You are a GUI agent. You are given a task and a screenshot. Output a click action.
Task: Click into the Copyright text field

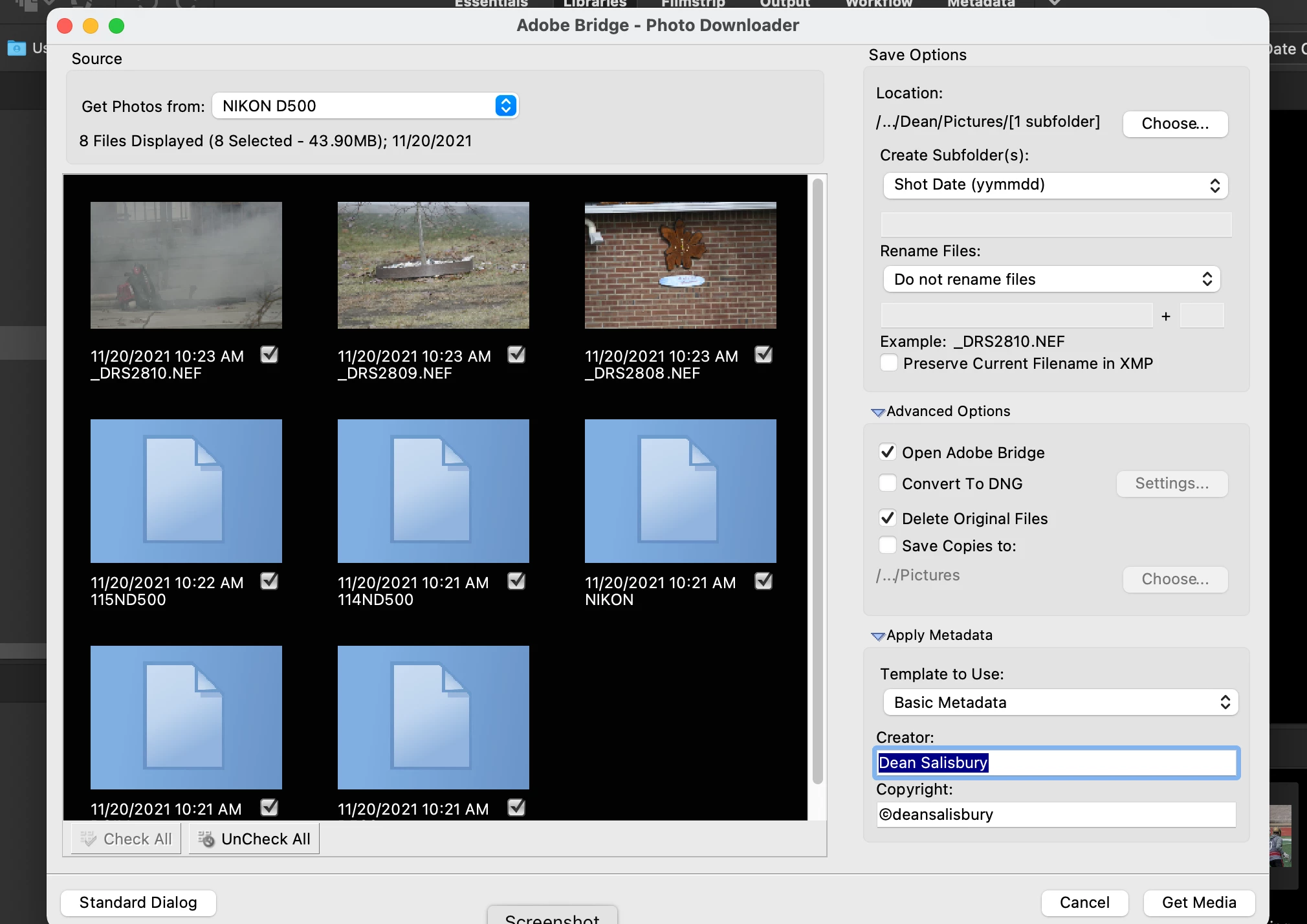coord(1055,815)
